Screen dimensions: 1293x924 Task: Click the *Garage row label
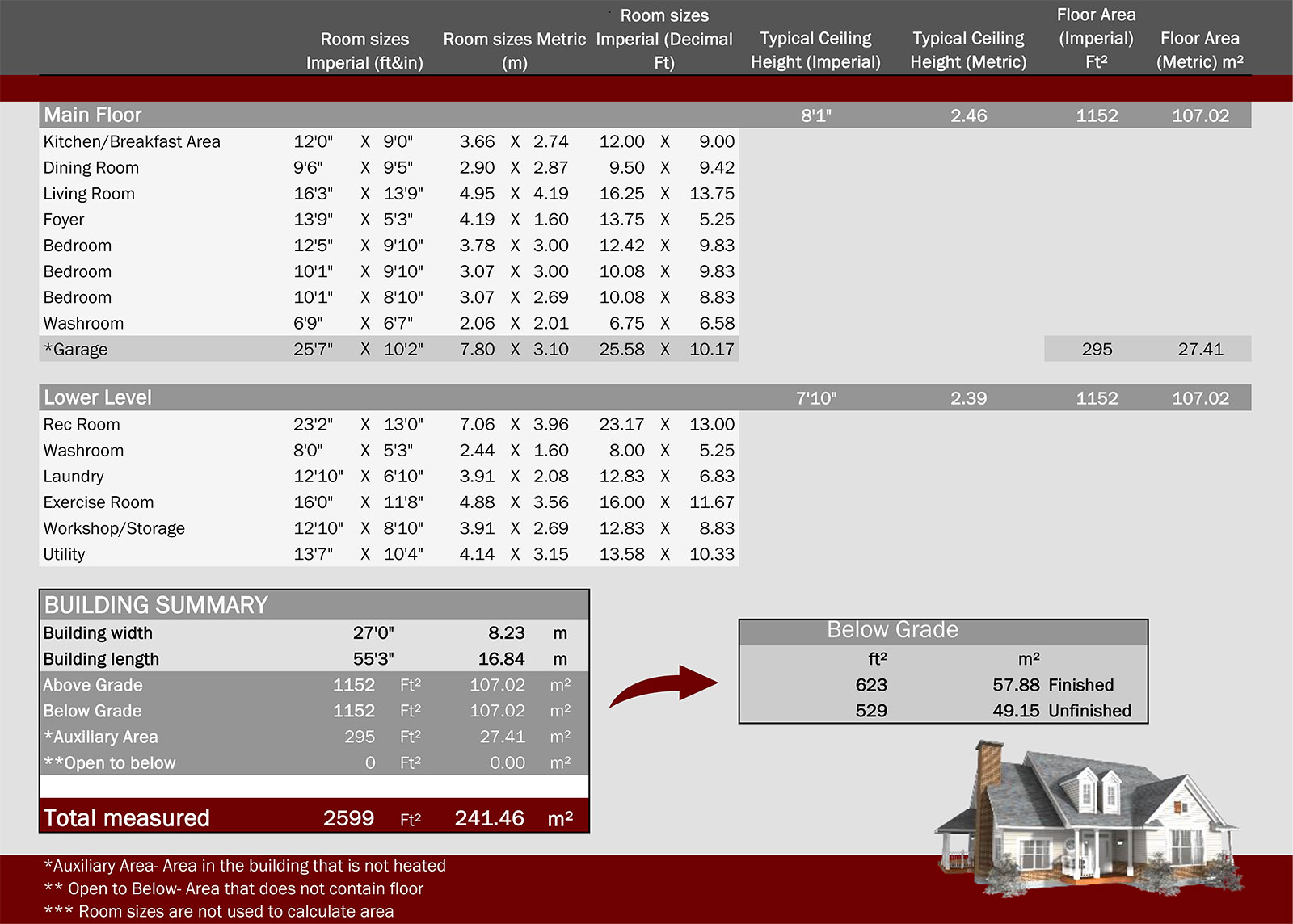click(x=76, y=349)
